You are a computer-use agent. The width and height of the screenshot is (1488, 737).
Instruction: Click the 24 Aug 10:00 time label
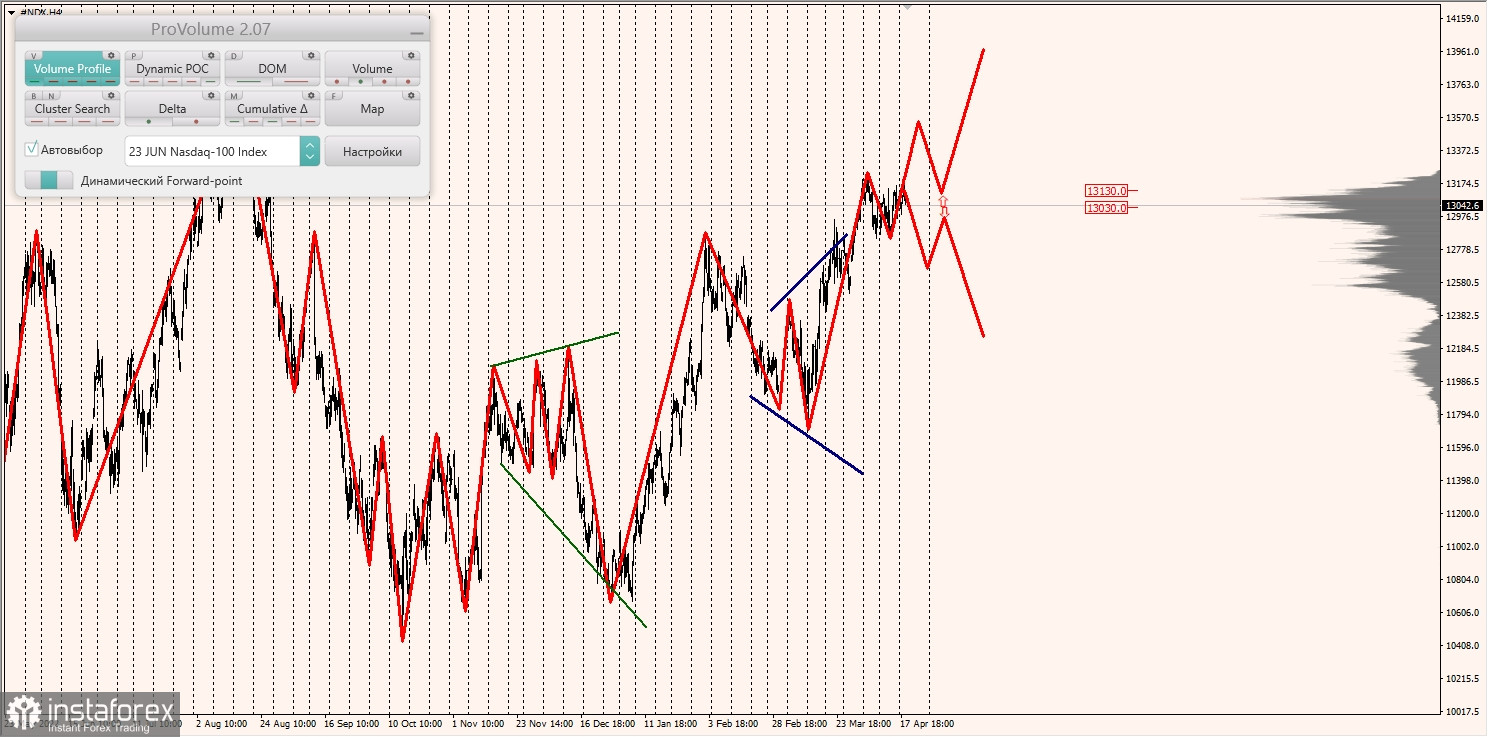click(x=288, y=722)
